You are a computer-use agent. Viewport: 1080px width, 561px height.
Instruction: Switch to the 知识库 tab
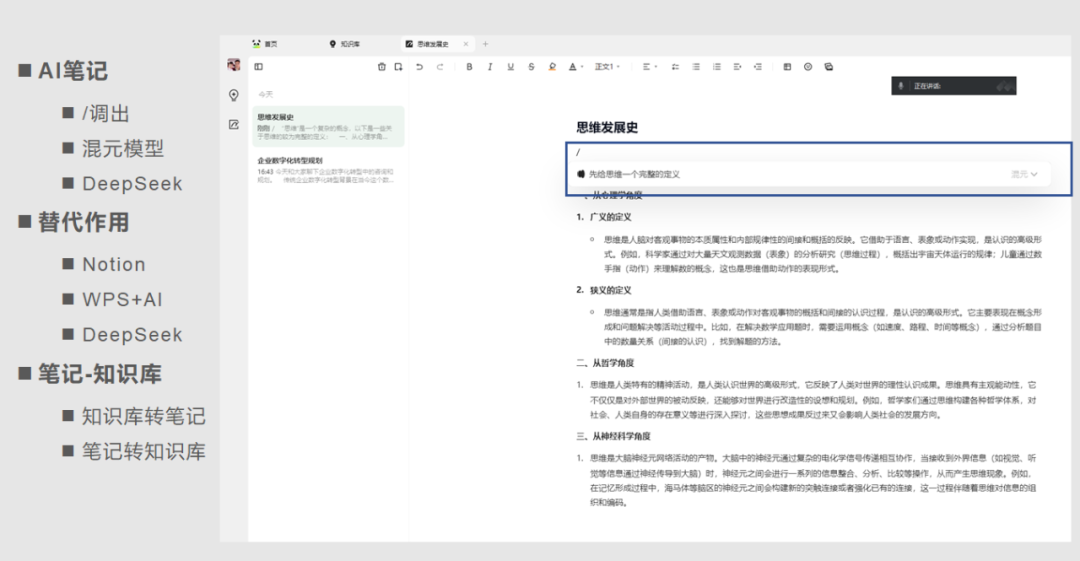[345, 44]
